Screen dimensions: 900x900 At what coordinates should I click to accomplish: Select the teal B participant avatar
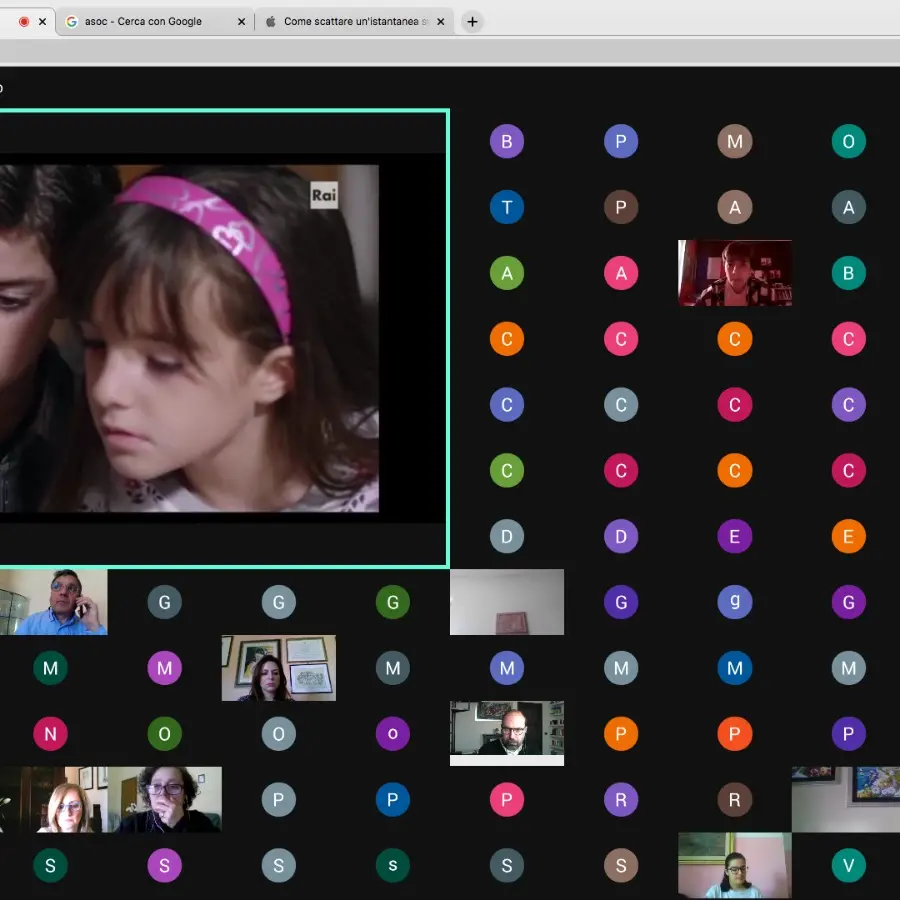pyautogui.click(x=848, y=273)
